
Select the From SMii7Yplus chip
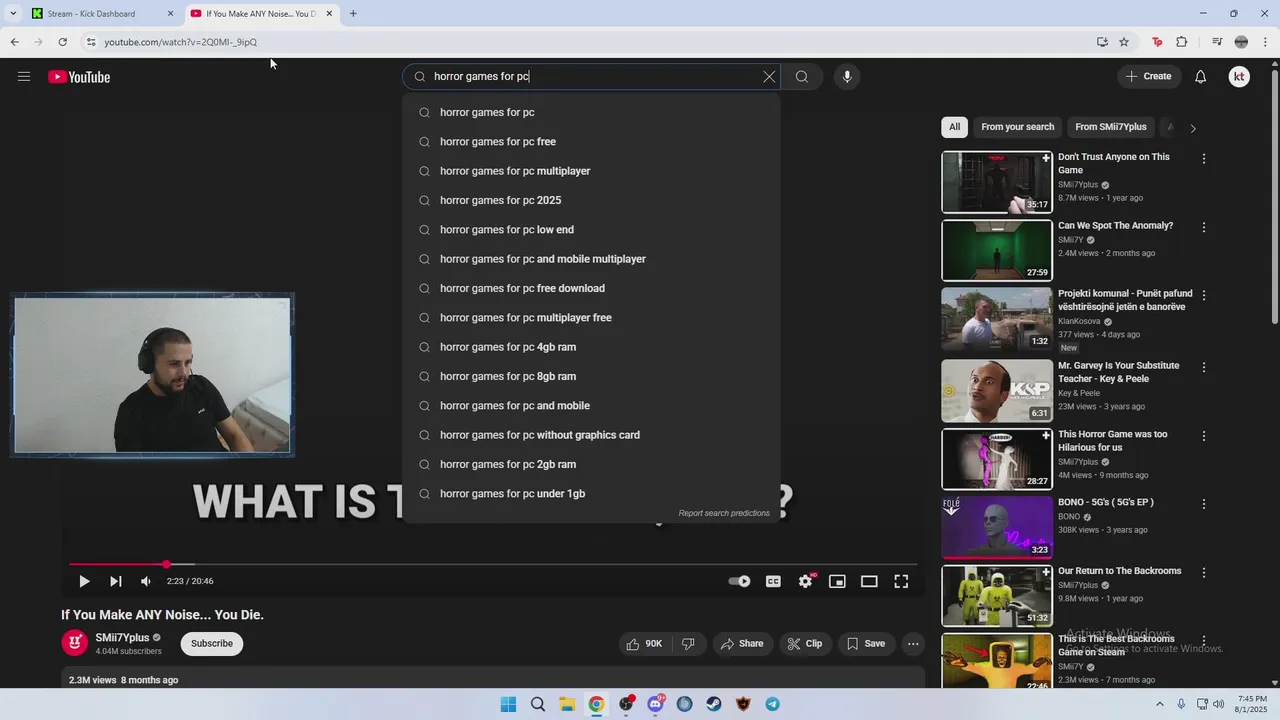(x=1110, y=127)
